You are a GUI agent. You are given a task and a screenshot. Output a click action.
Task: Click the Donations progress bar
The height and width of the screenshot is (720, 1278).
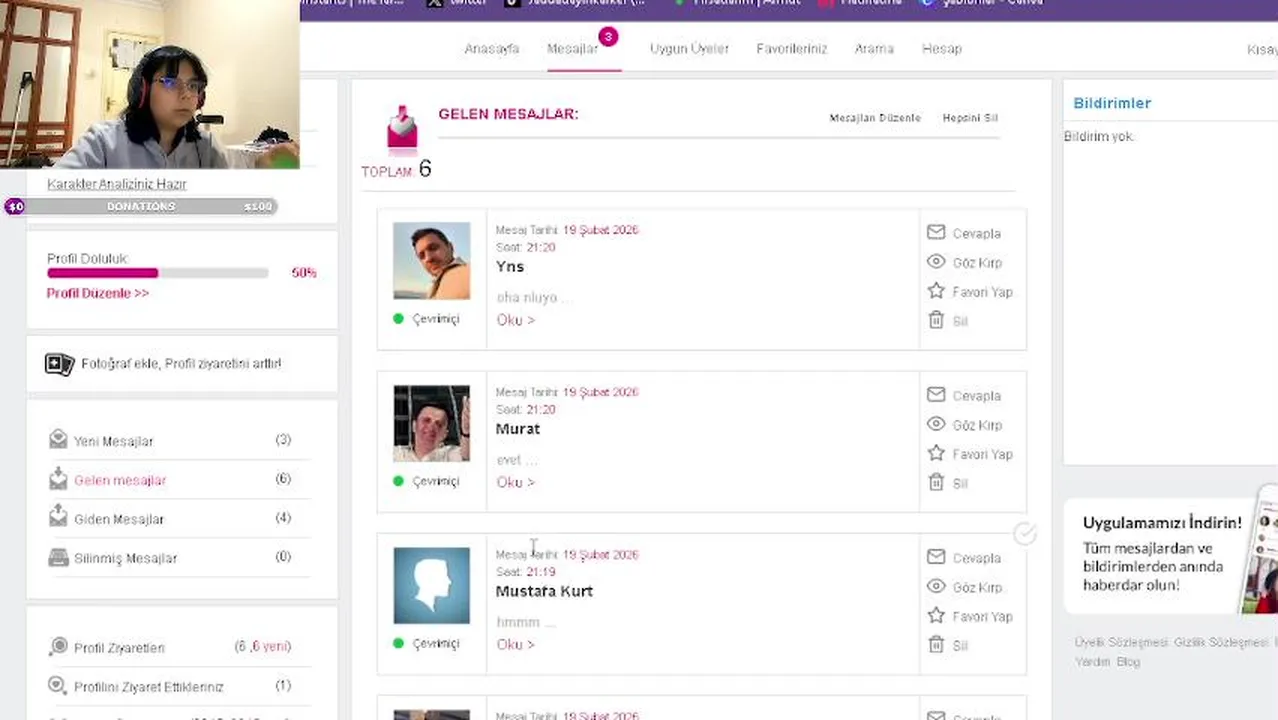click(141, 206)
